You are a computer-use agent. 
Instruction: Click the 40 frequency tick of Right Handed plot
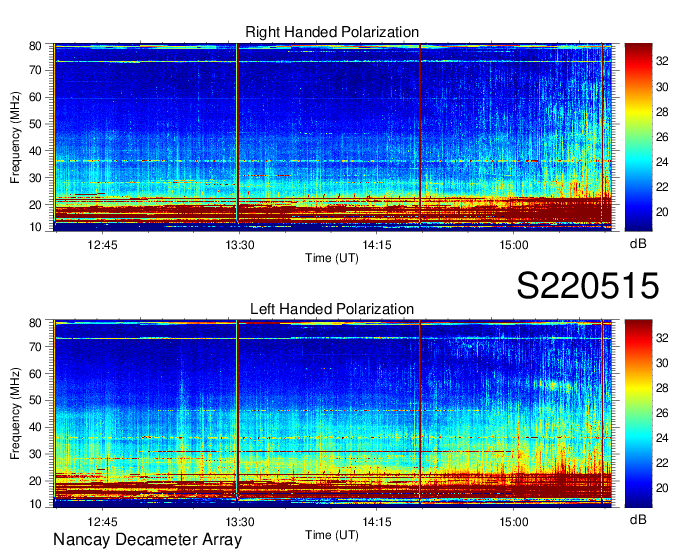point(35,151)
